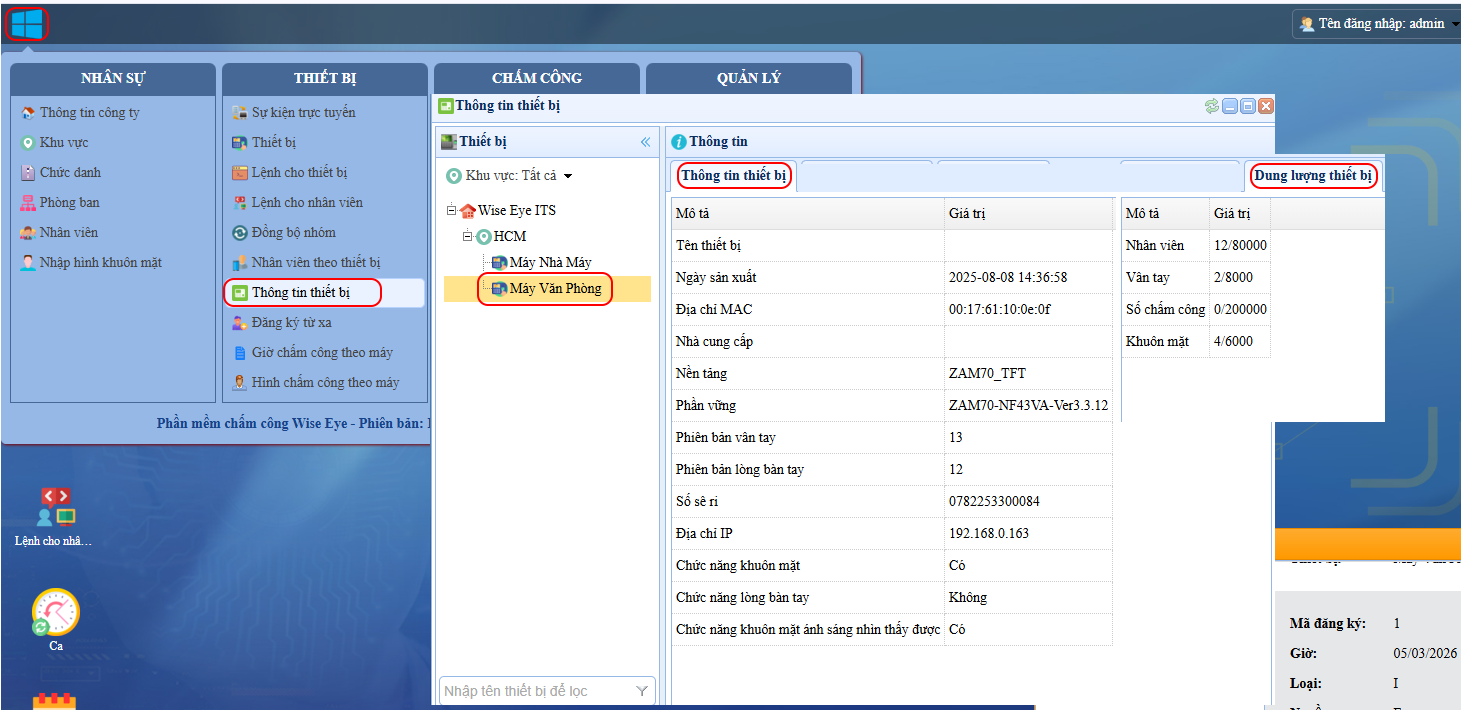
Task: Open the Ca clock desktop shortcut
Action: tap(55, 613)
